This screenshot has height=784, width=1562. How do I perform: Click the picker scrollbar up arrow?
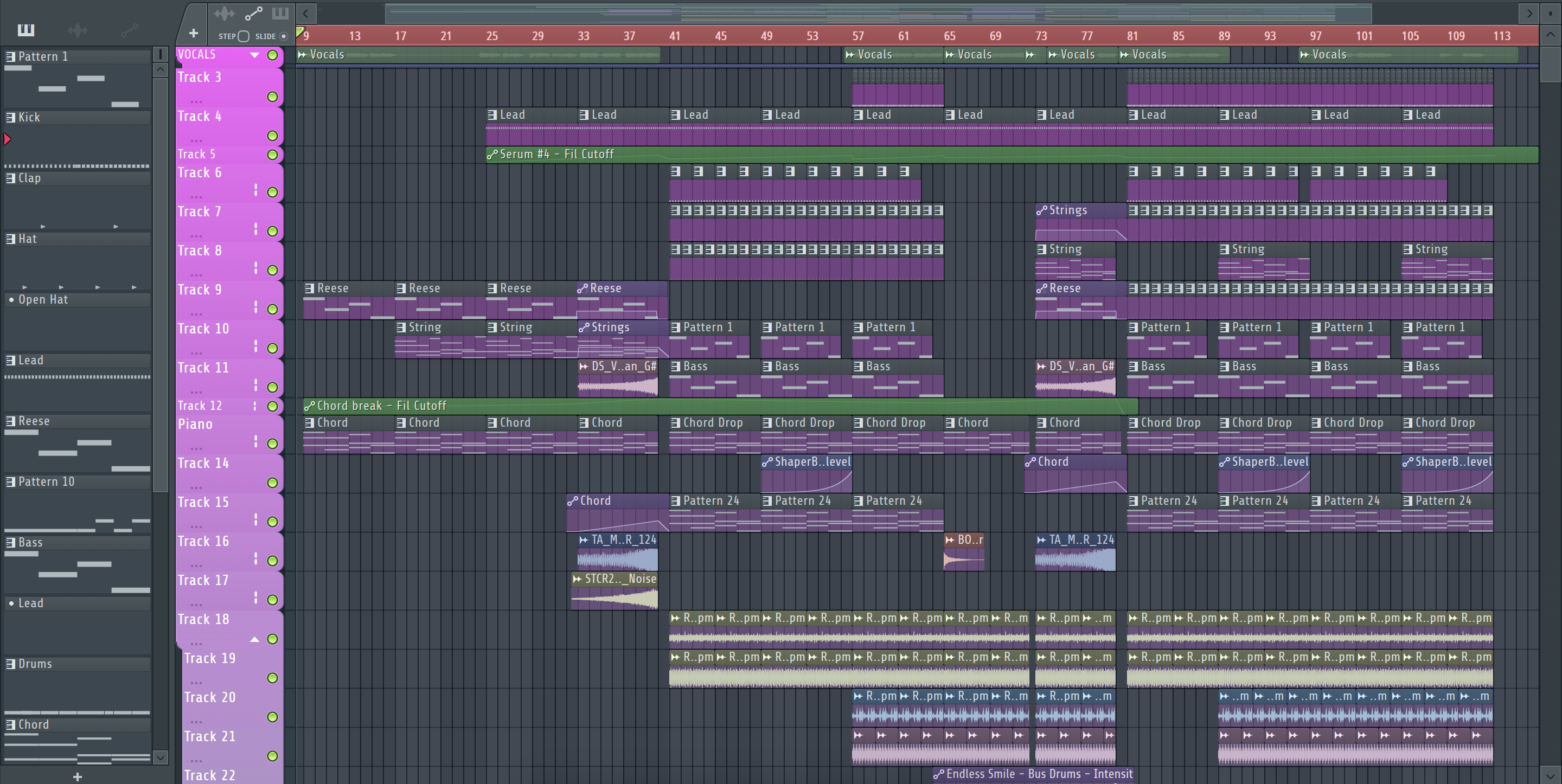[160, 70]
